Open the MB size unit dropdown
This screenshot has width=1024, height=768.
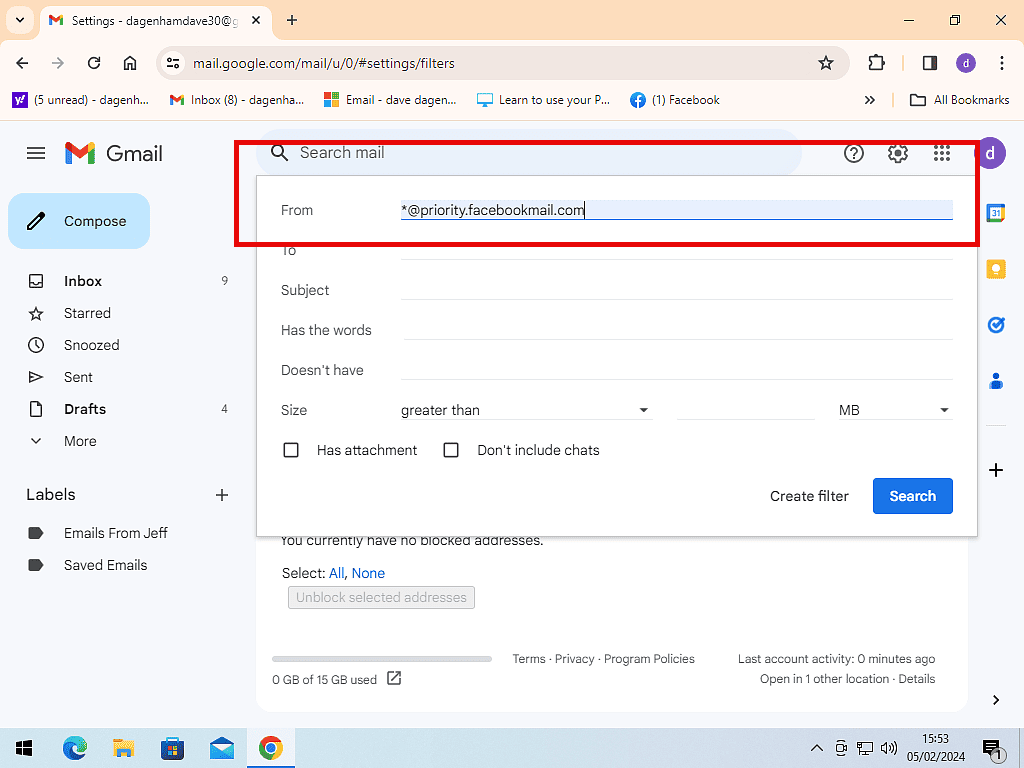click(x=894, y=410)
